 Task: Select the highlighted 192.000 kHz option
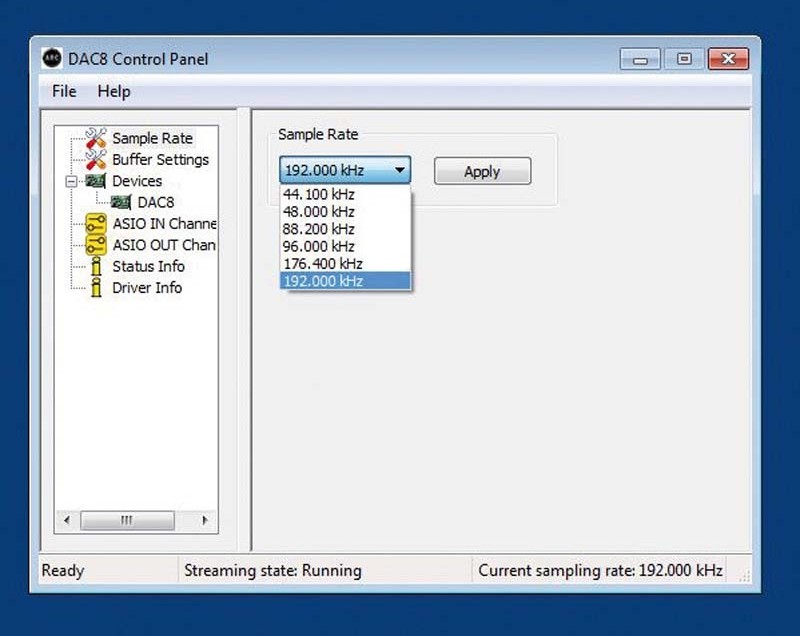tap(345, 281)
